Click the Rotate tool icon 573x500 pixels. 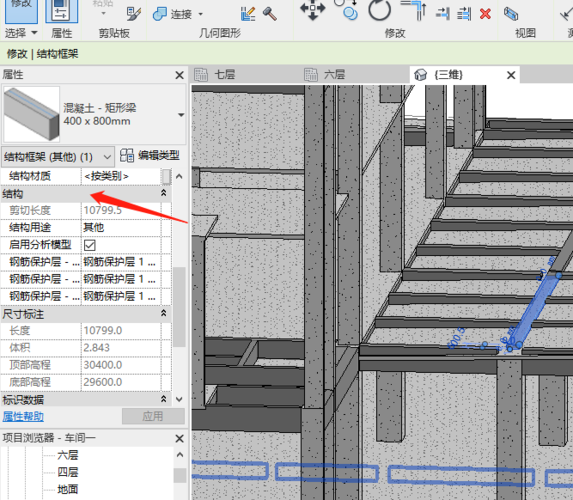[x=379, y=10]
